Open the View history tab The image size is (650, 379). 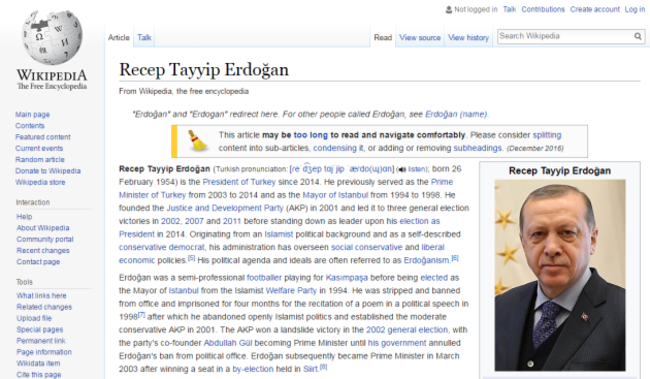click(x=468, y=37)
